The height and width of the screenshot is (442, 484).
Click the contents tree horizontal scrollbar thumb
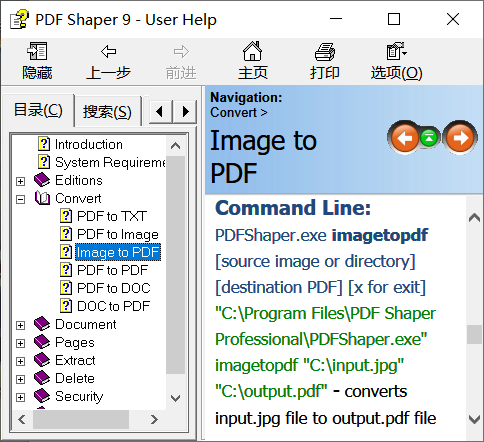point(81,419)
